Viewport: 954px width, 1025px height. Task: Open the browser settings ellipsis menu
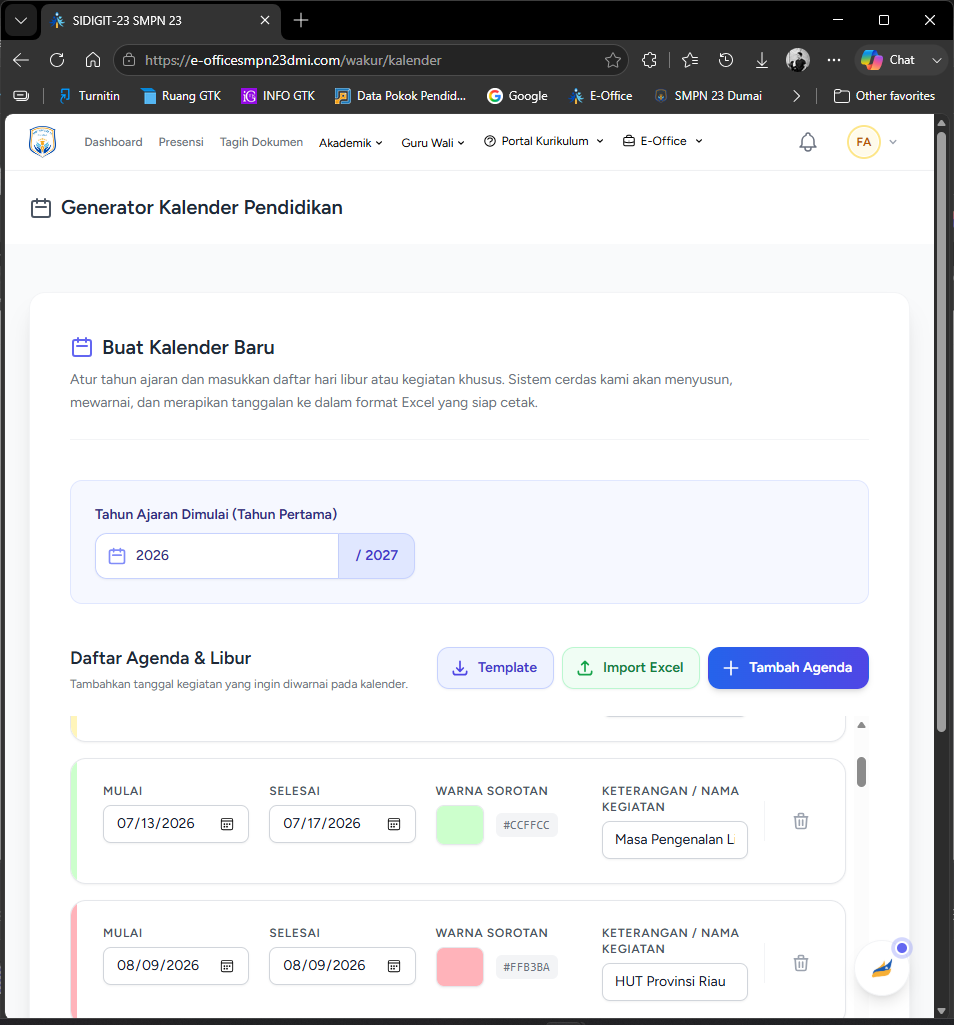click(x=834, y=60)
